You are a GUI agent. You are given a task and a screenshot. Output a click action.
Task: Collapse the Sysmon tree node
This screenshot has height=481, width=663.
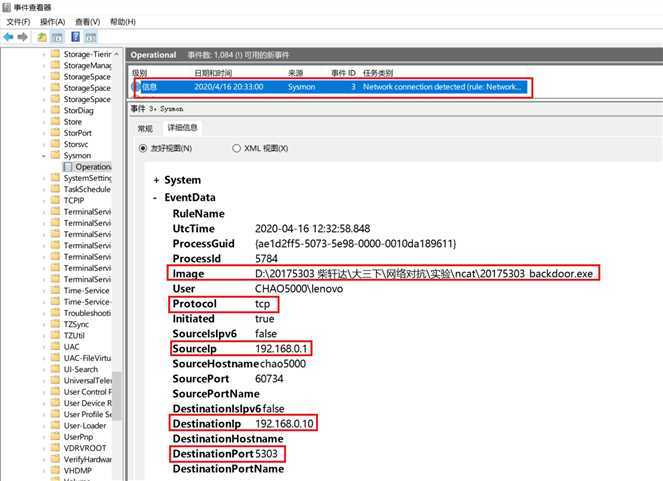tap(44, 156)
